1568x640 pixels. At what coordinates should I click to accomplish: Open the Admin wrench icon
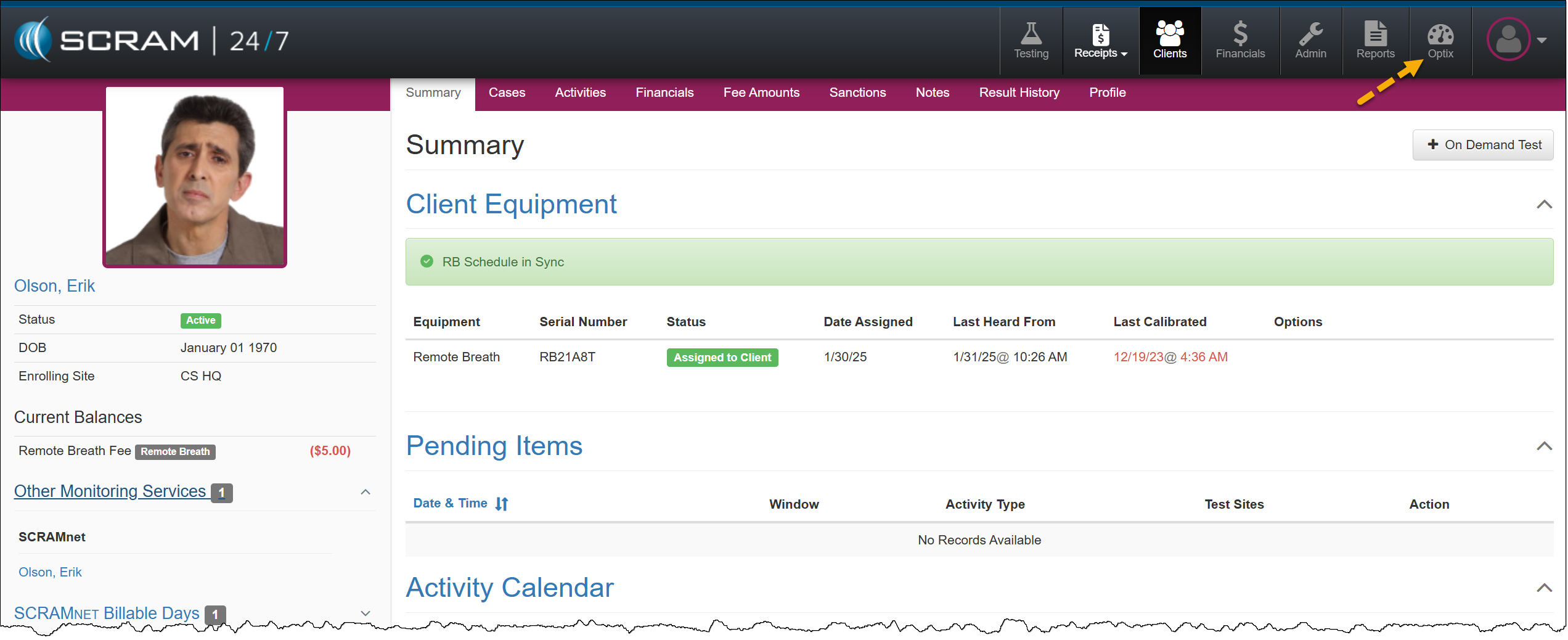click(x=1310, y=41)
